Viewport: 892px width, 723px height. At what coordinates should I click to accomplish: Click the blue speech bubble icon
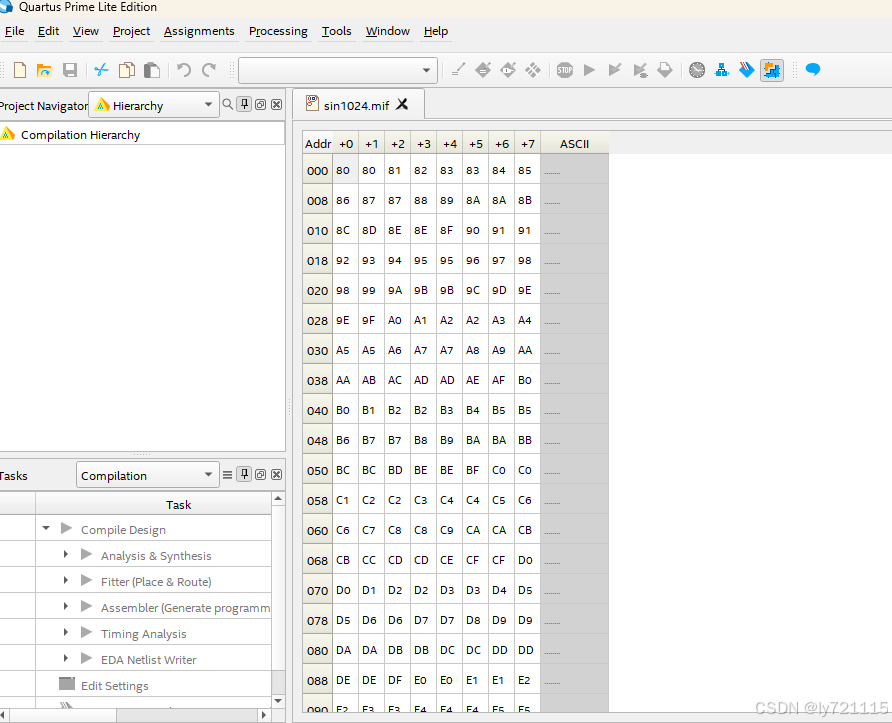coord(813,70)
